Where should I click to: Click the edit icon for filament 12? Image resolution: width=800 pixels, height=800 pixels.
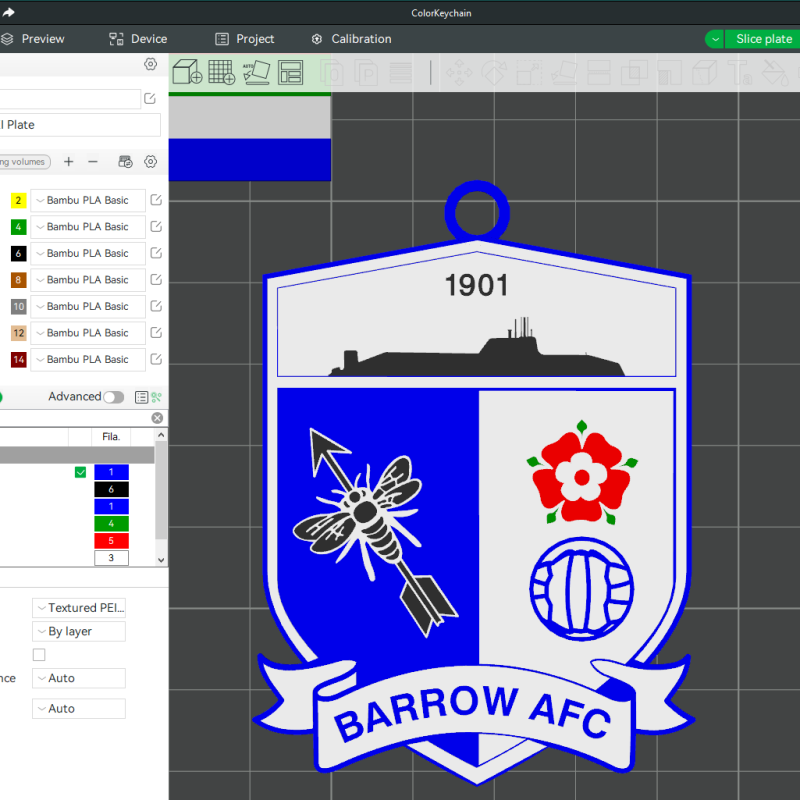pyautogui.click(x=156, y=333)
